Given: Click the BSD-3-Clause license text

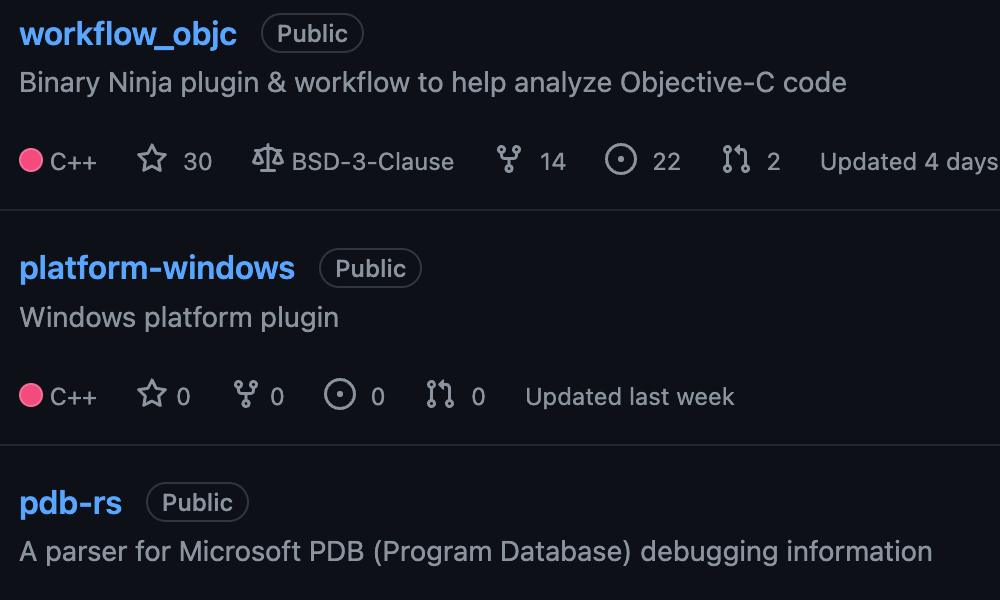Looking at the screenshot, I should [372, 161].
